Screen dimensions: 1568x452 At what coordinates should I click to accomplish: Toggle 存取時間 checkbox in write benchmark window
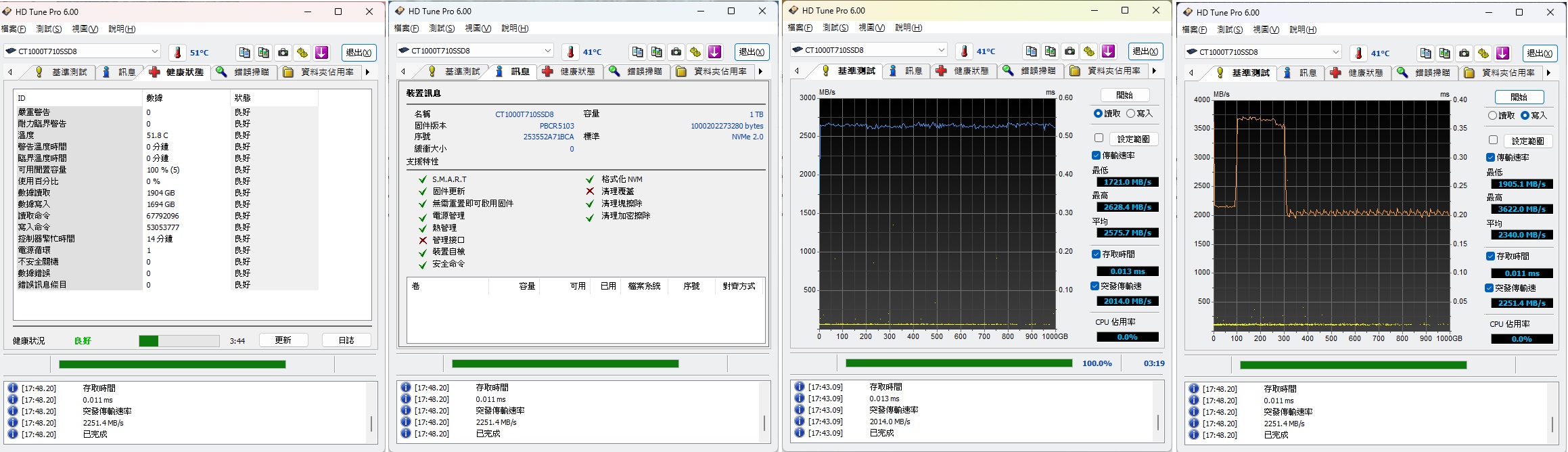pos(1491,256)
